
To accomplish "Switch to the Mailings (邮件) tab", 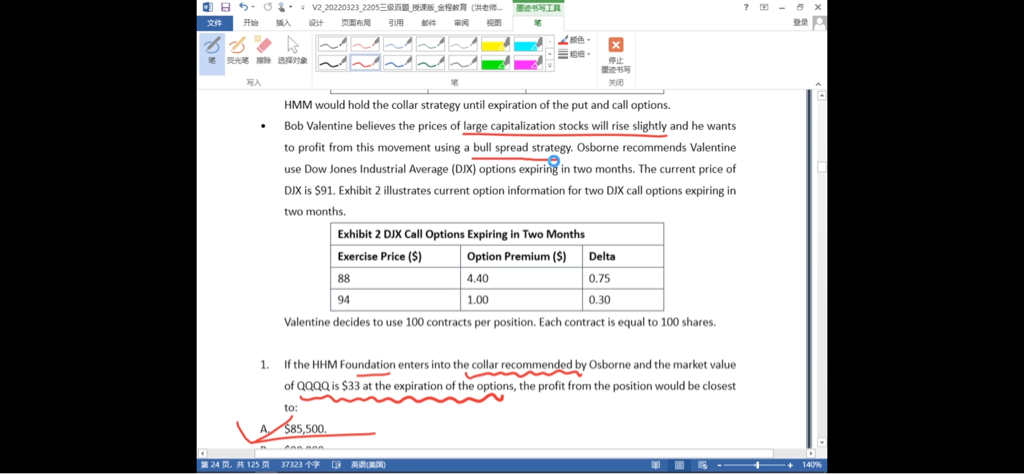I will (x=429, y=23).
